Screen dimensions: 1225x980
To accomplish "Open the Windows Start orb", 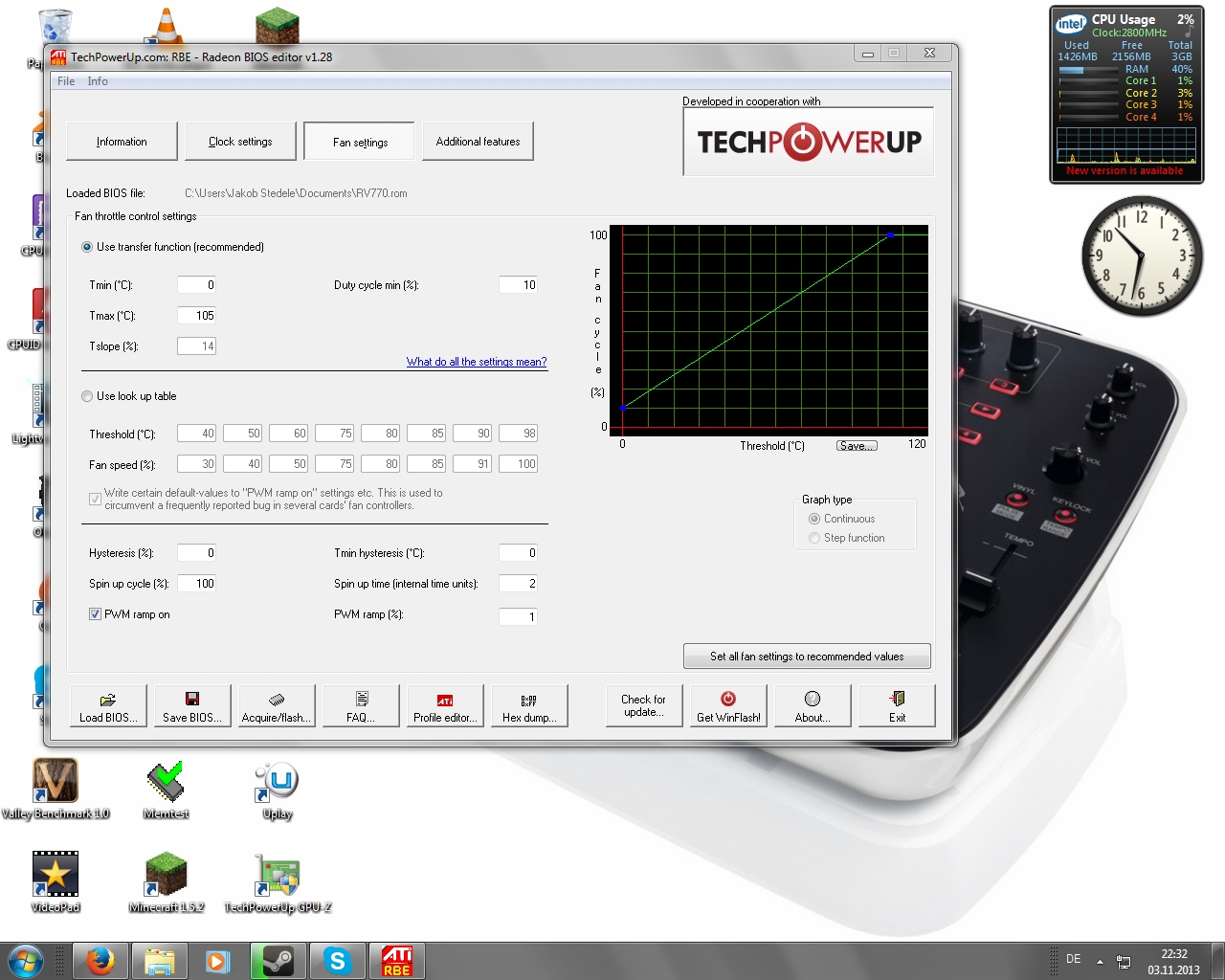I will coord(26,961).
